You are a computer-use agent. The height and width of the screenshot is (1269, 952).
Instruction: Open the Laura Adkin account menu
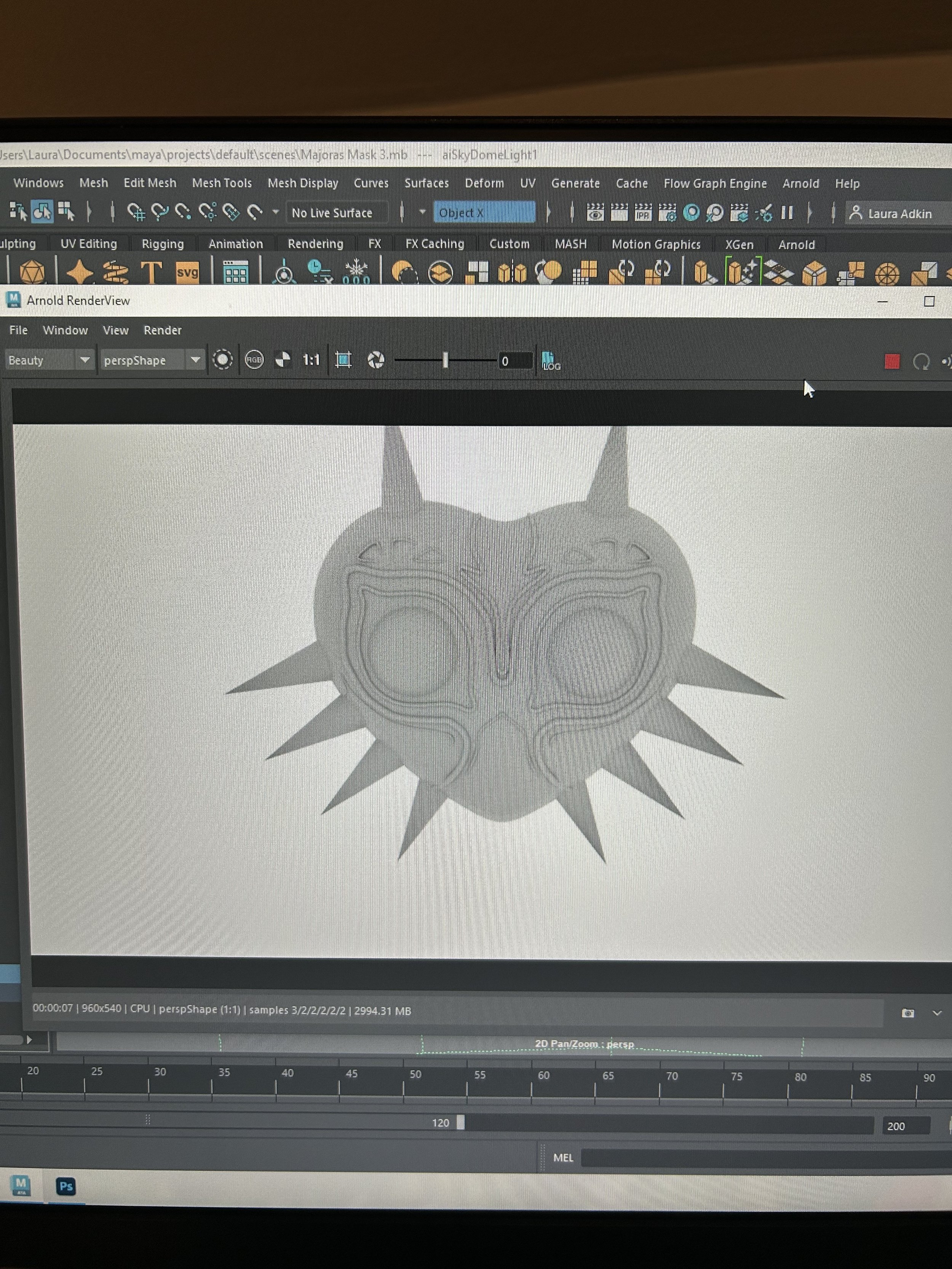[898, 214]
